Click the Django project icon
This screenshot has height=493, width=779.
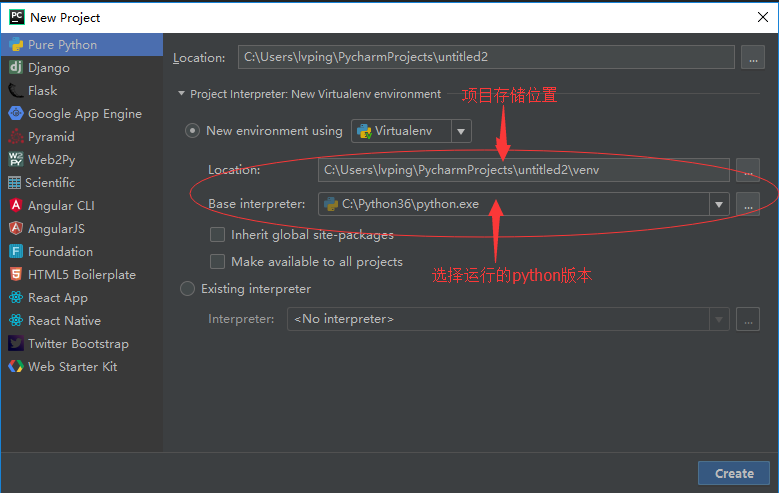click(16, 68)
